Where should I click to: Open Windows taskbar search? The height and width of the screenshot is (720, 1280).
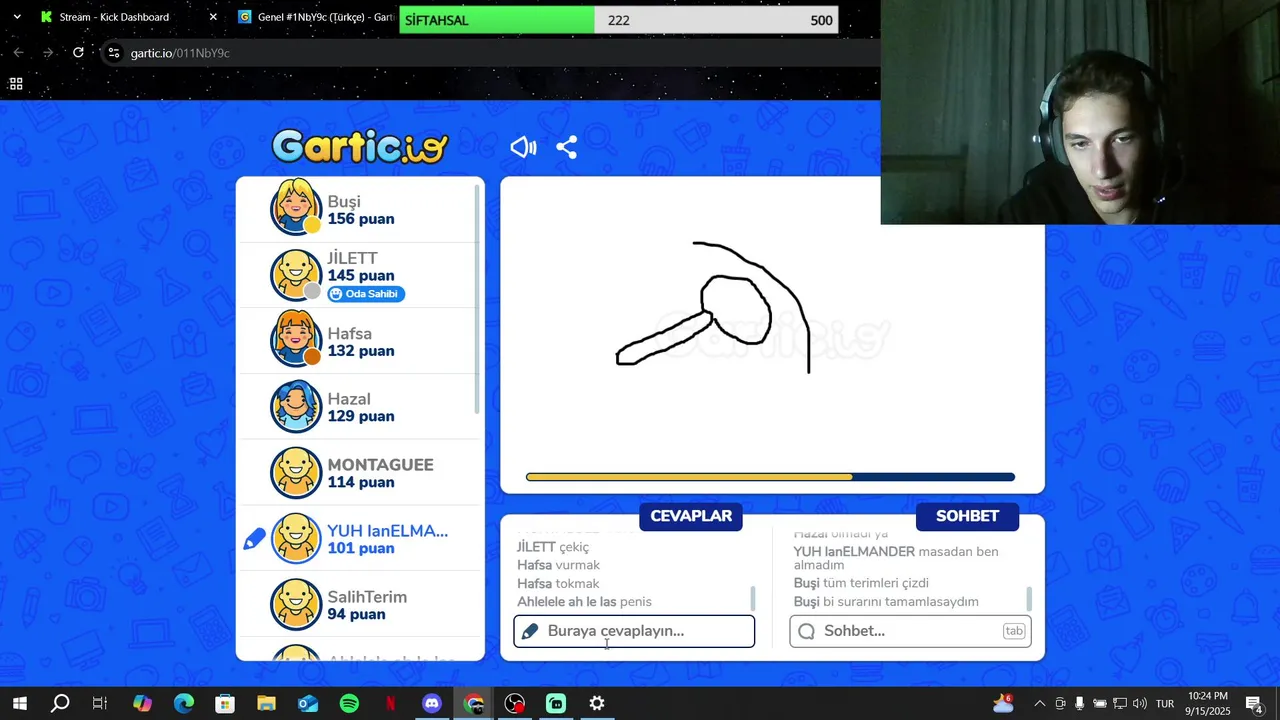pyautogui.click(x=60, y=703)
